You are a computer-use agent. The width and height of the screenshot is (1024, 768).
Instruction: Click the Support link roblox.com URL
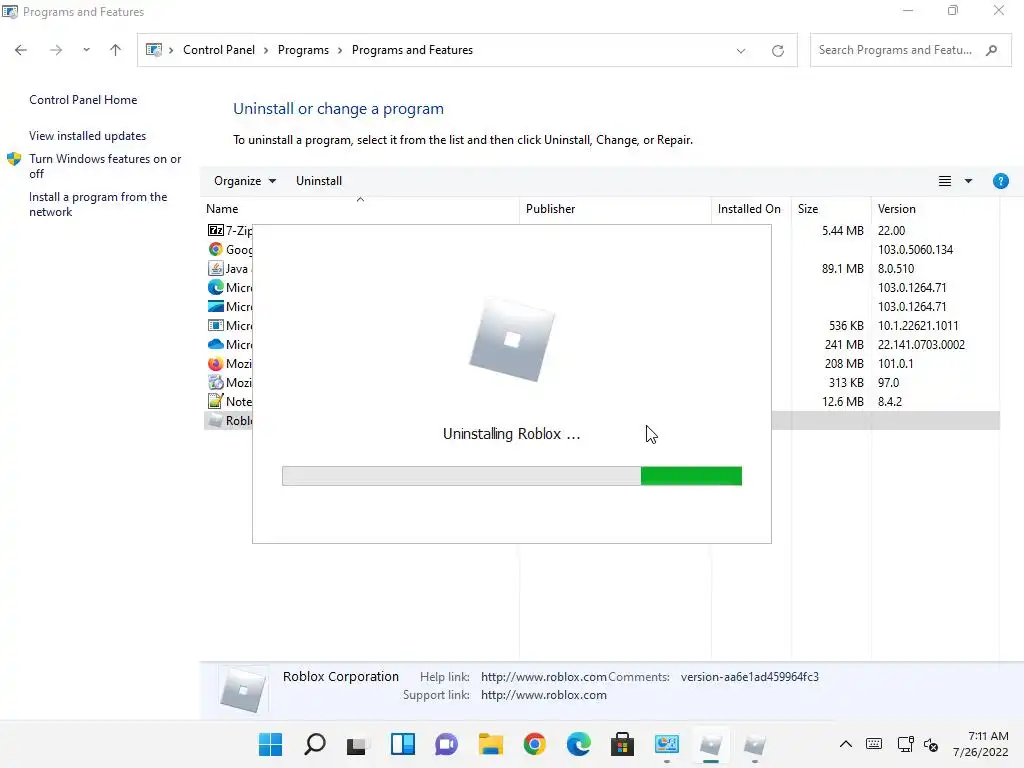coord(544,696)
